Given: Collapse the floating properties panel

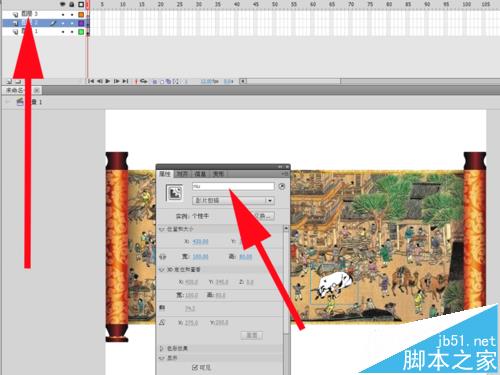Looking at the screenshot, I should click(280, 166).
